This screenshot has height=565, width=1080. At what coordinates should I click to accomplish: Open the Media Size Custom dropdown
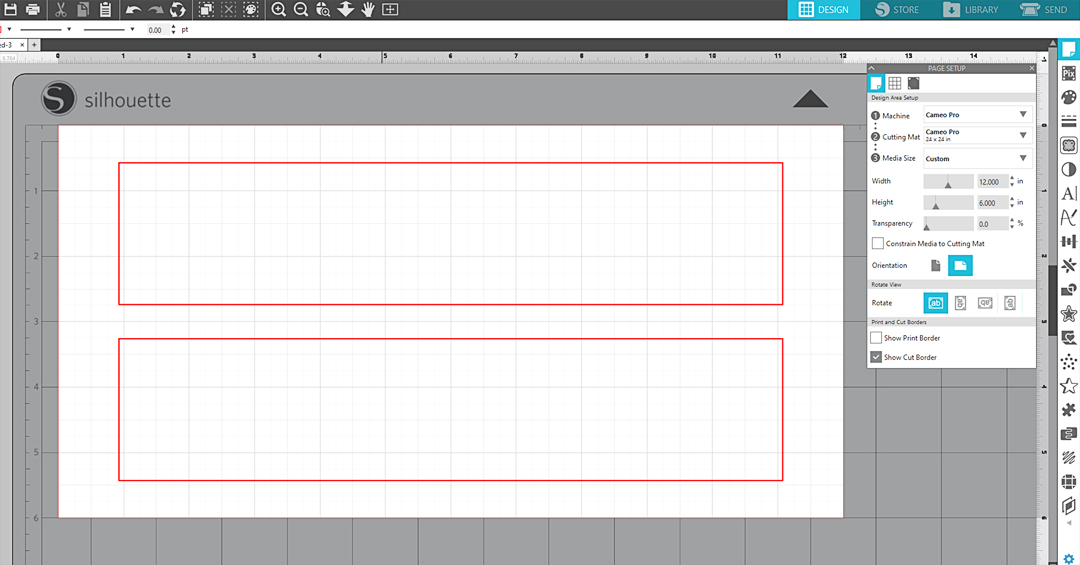[978, 158]
